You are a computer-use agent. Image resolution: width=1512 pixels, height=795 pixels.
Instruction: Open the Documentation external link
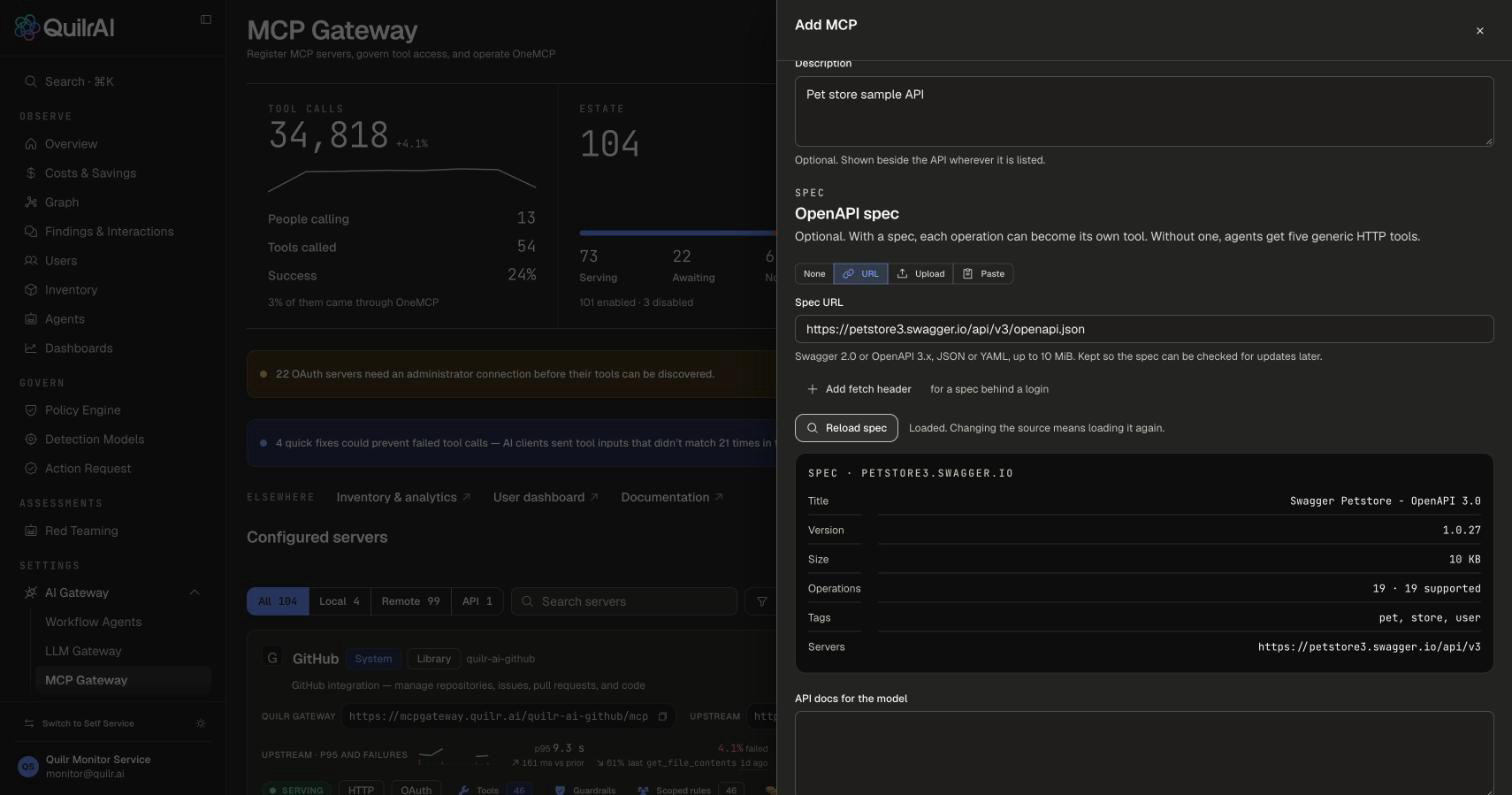coord(672,497)
